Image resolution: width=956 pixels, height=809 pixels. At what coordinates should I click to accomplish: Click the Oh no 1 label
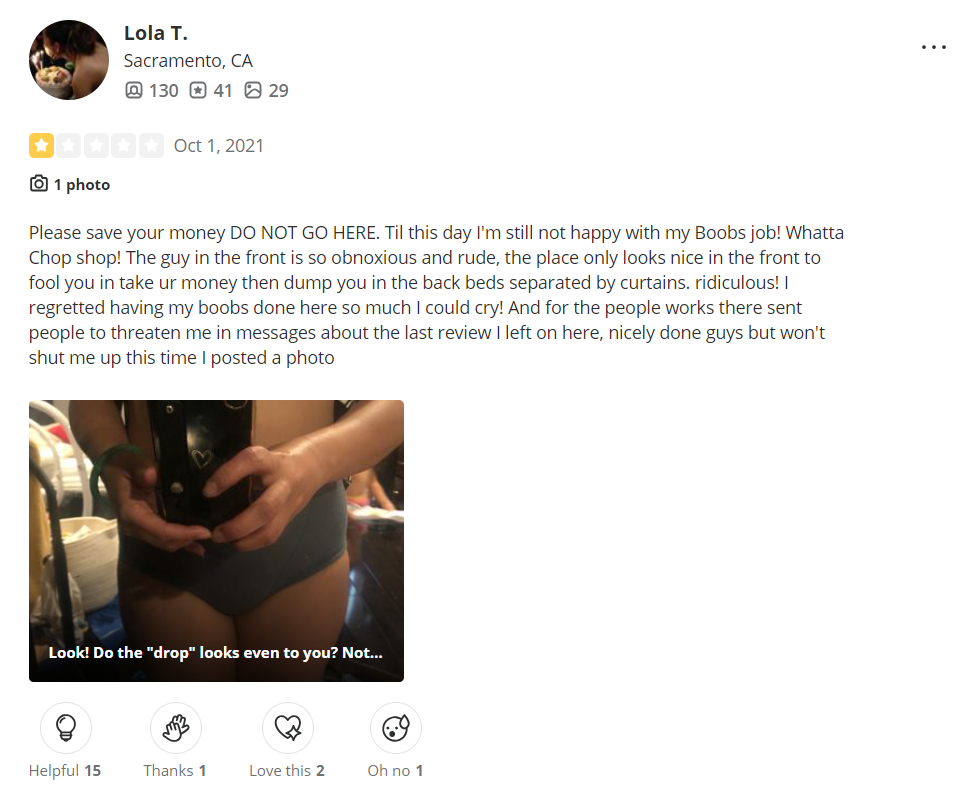coord(395,771)
